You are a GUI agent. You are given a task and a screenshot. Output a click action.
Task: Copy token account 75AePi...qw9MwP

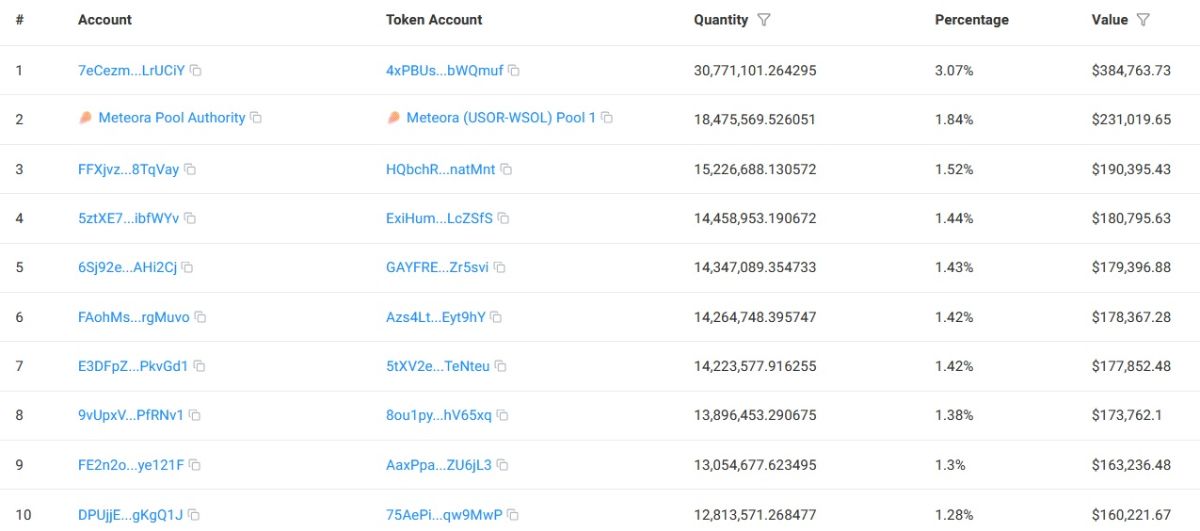[513, 515]
